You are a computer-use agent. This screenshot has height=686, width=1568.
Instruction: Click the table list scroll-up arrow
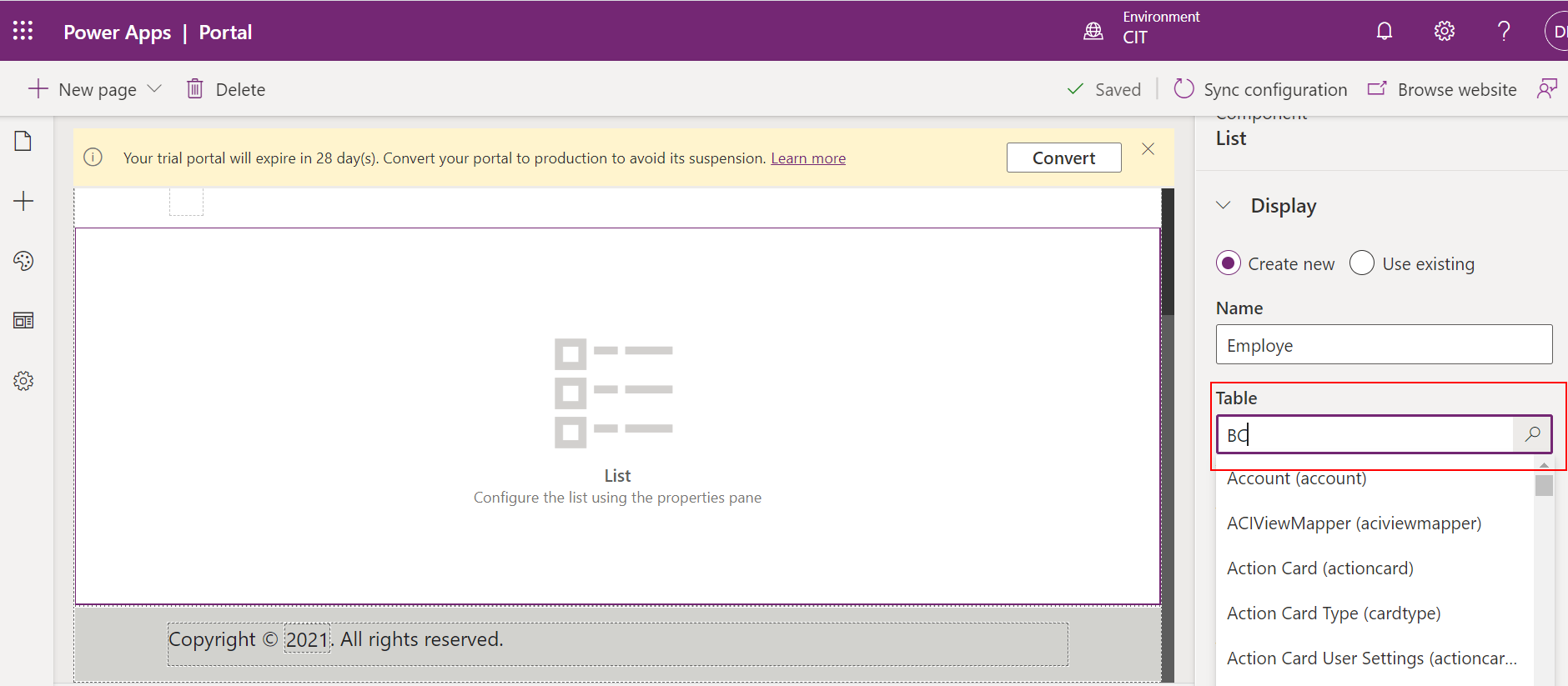1544,464
